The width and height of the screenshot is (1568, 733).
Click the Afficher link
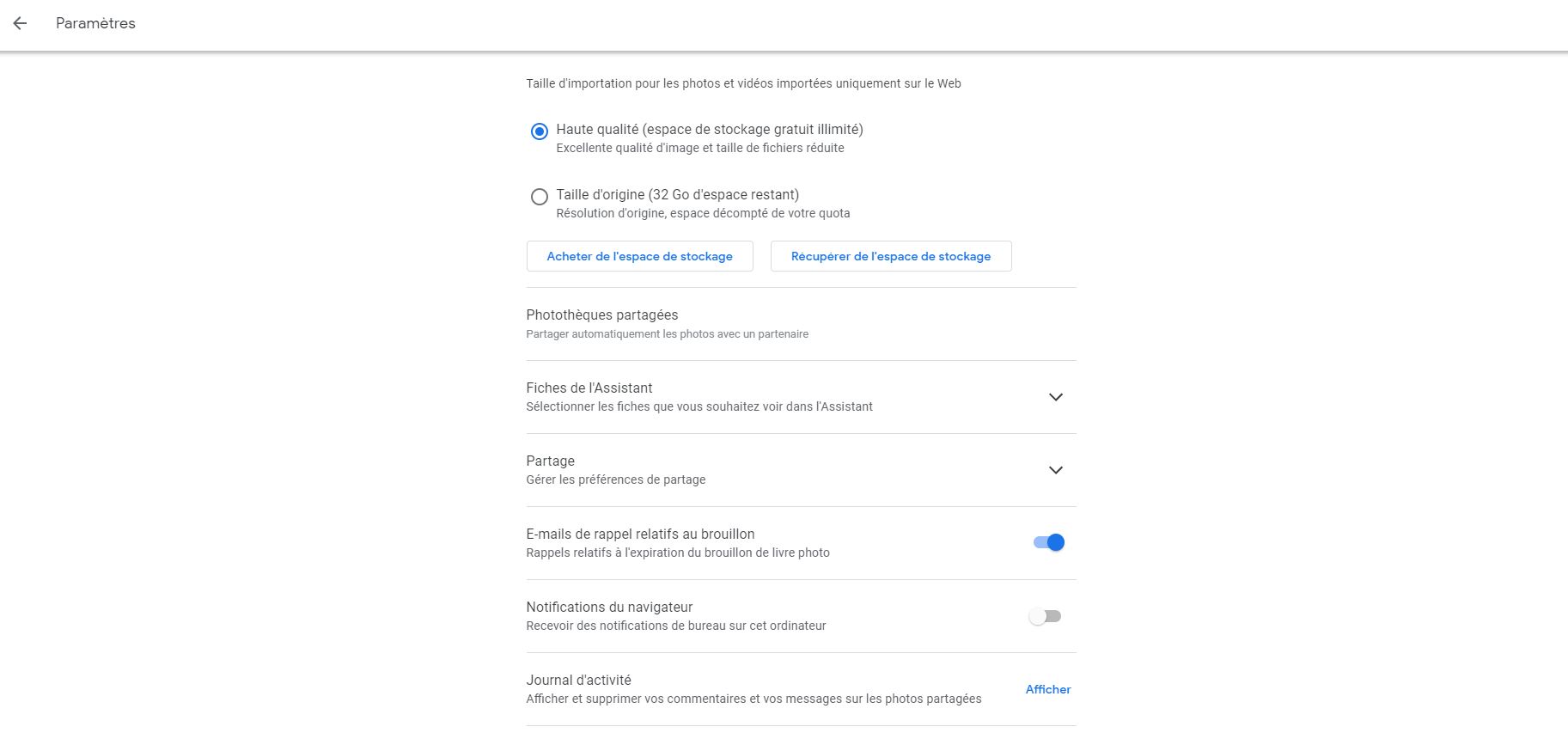coord(1047,689)
